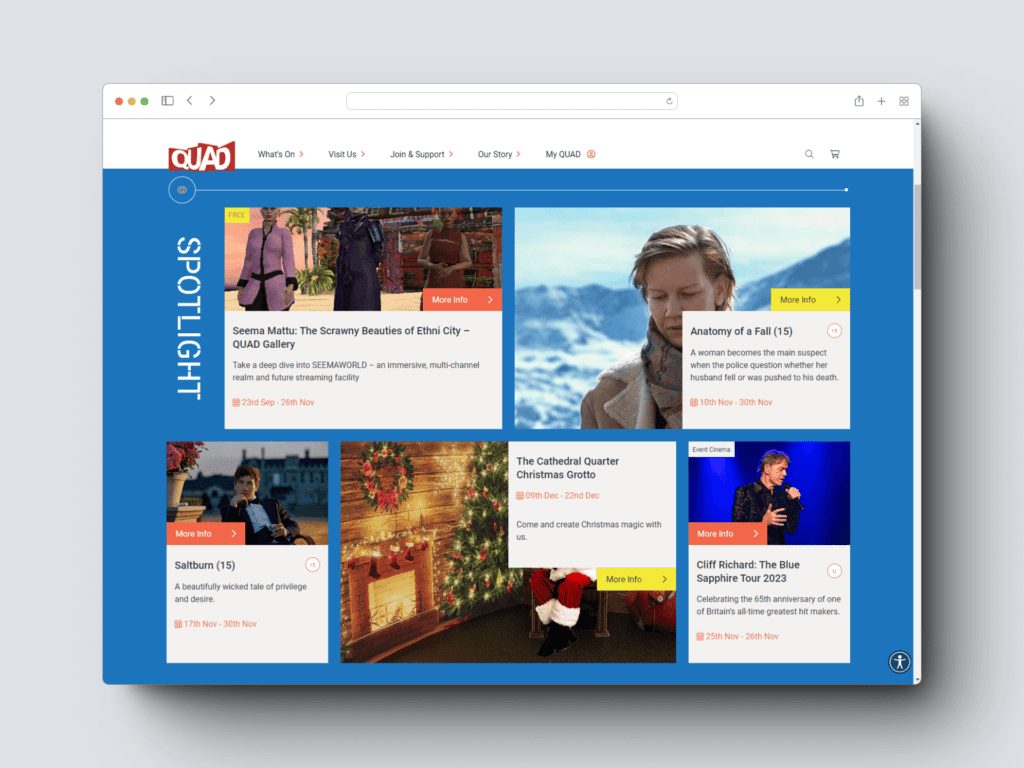
Task: Expand the What's On navigation chevron
Action: pyautogui.click(x=304, y=154)
